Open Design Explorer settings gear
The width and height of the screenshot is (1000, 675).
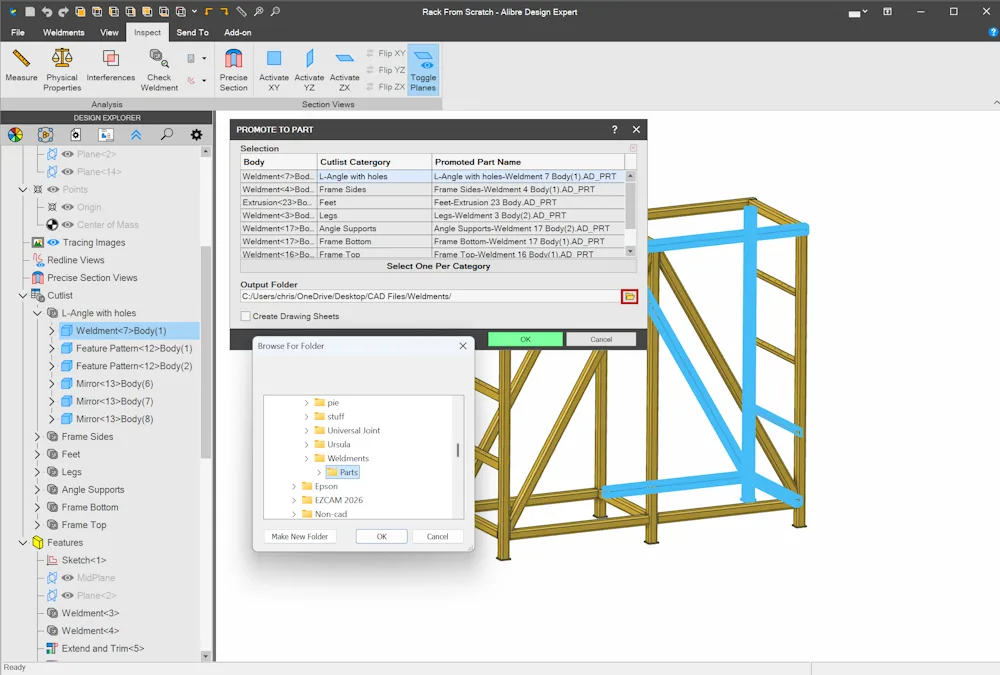coord(196,135)
